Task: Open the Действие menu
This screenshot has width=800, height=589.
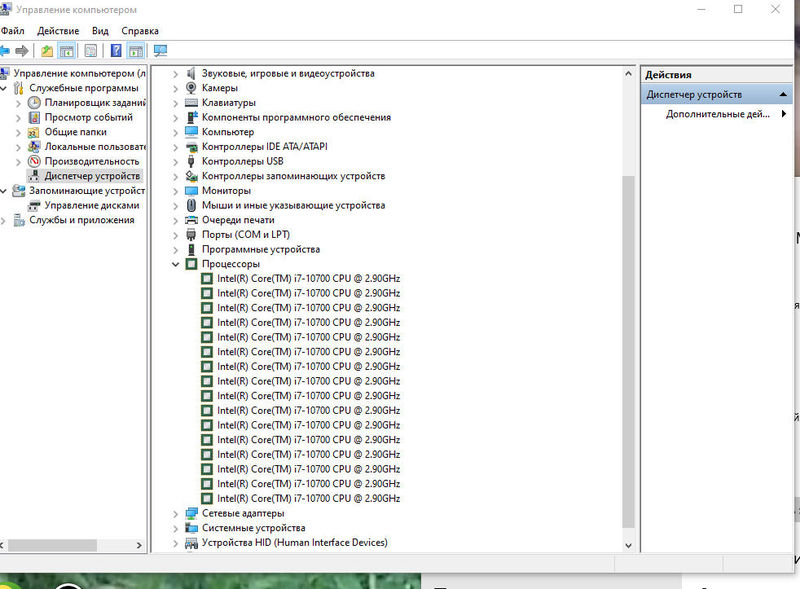Action: tap(58, 31)
